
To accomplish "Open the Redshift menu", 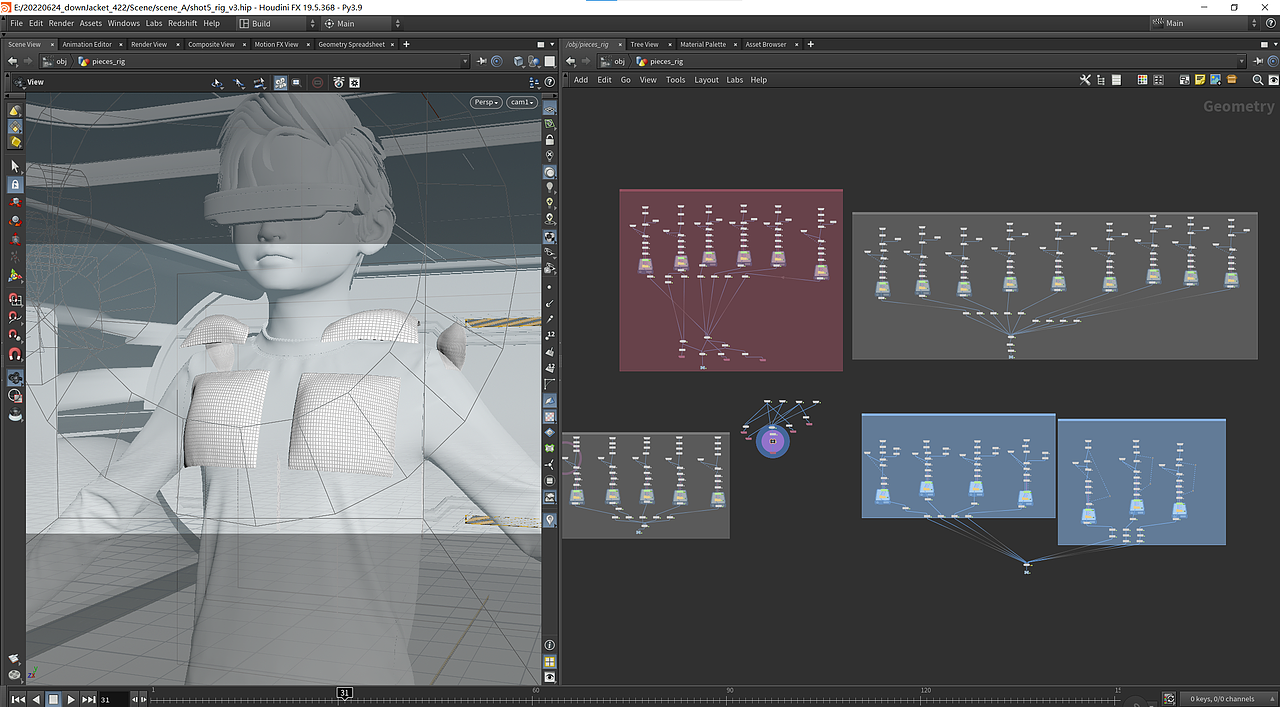I will click(x=182, y=23).
